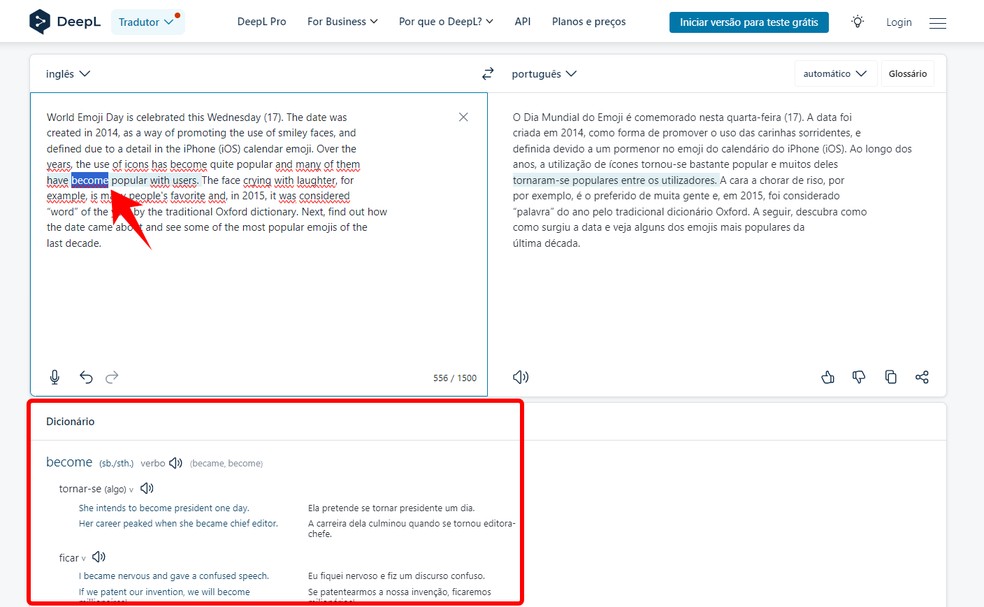This screenshot has width=984, height=607.
Task: Give thumbs down to the translation
Action: [858, 377]
